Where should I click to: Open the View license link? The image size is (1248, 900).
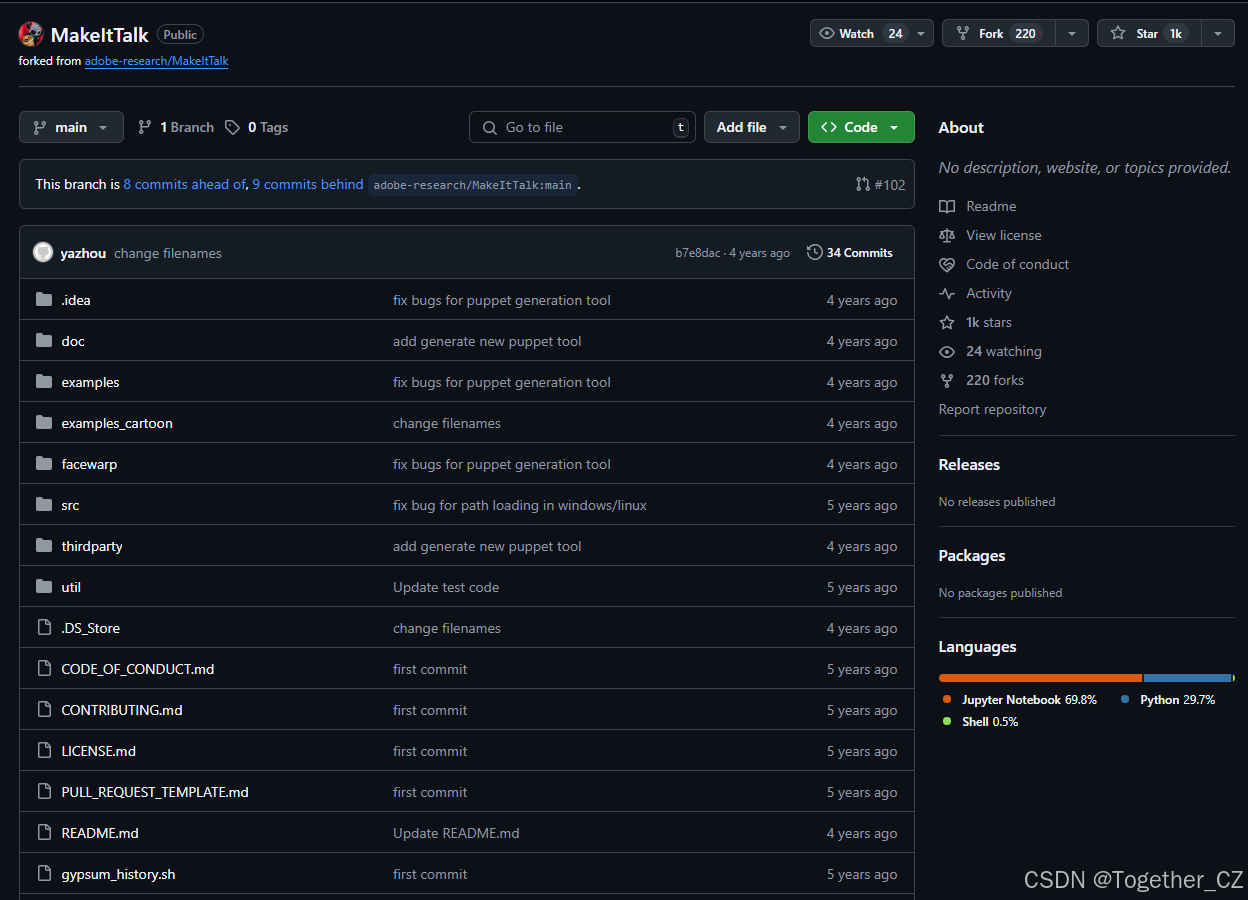1004,235
